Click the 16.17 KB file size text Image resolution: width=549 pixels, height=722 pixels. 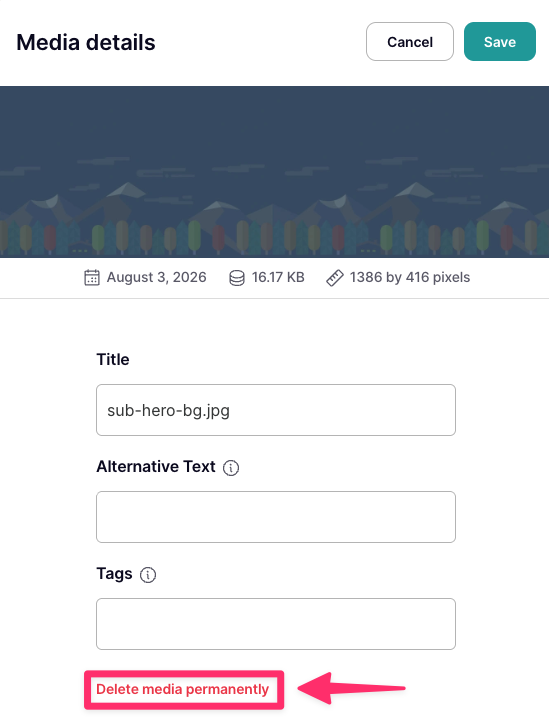[278, 277]
